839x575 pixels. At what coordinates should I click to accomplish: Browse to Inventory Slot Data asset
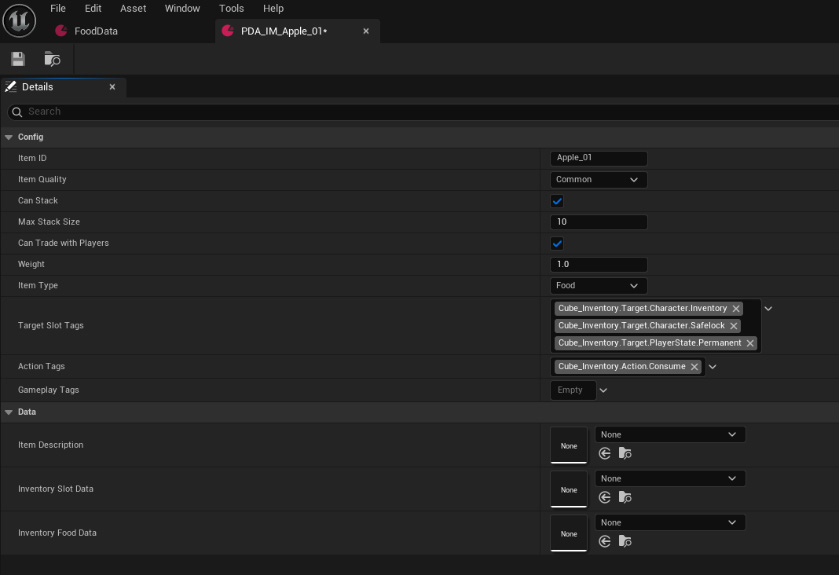tap(625, 497)
